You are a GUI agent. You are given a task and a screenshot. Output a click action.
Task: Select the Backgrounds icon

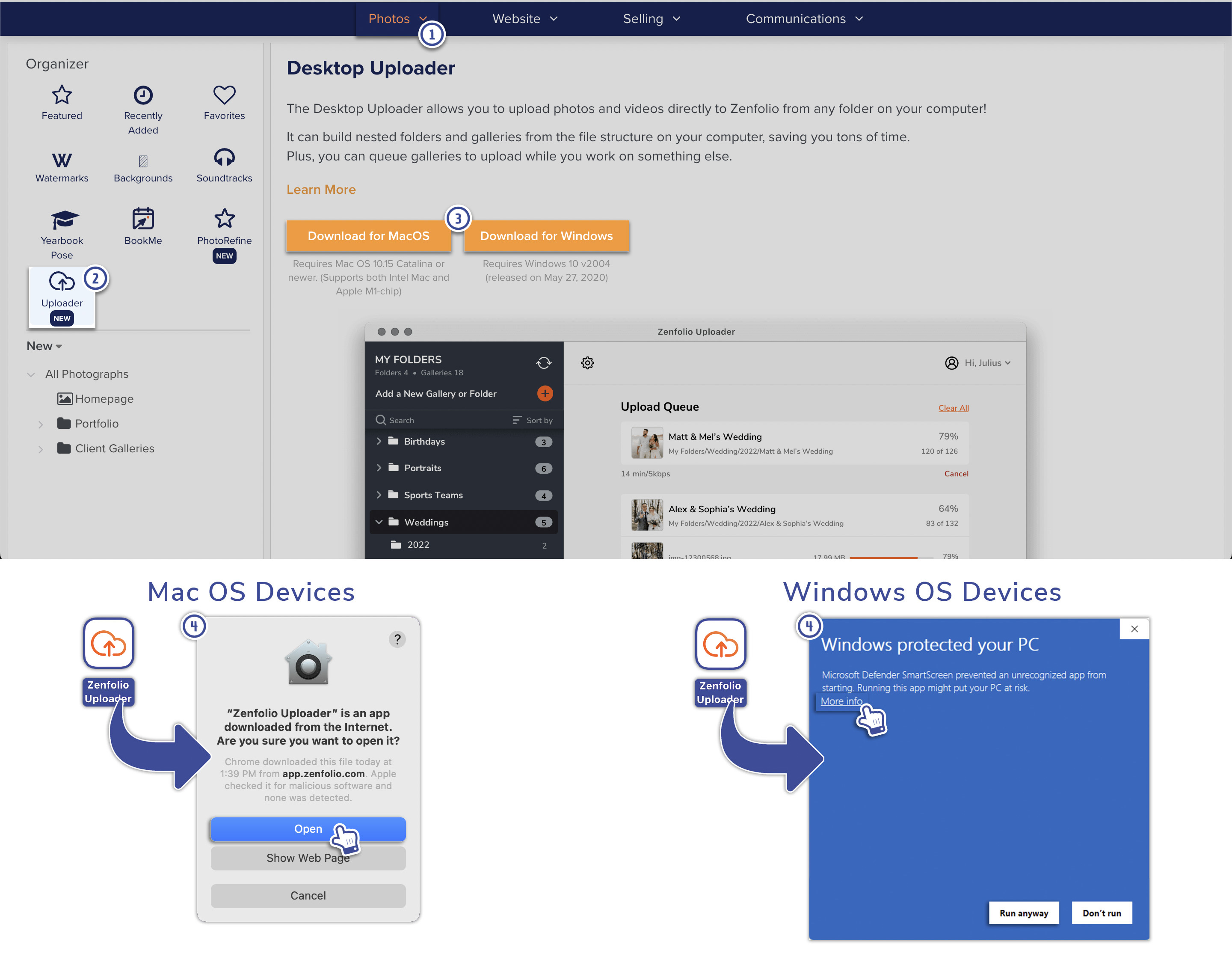[x=143, y=161]
